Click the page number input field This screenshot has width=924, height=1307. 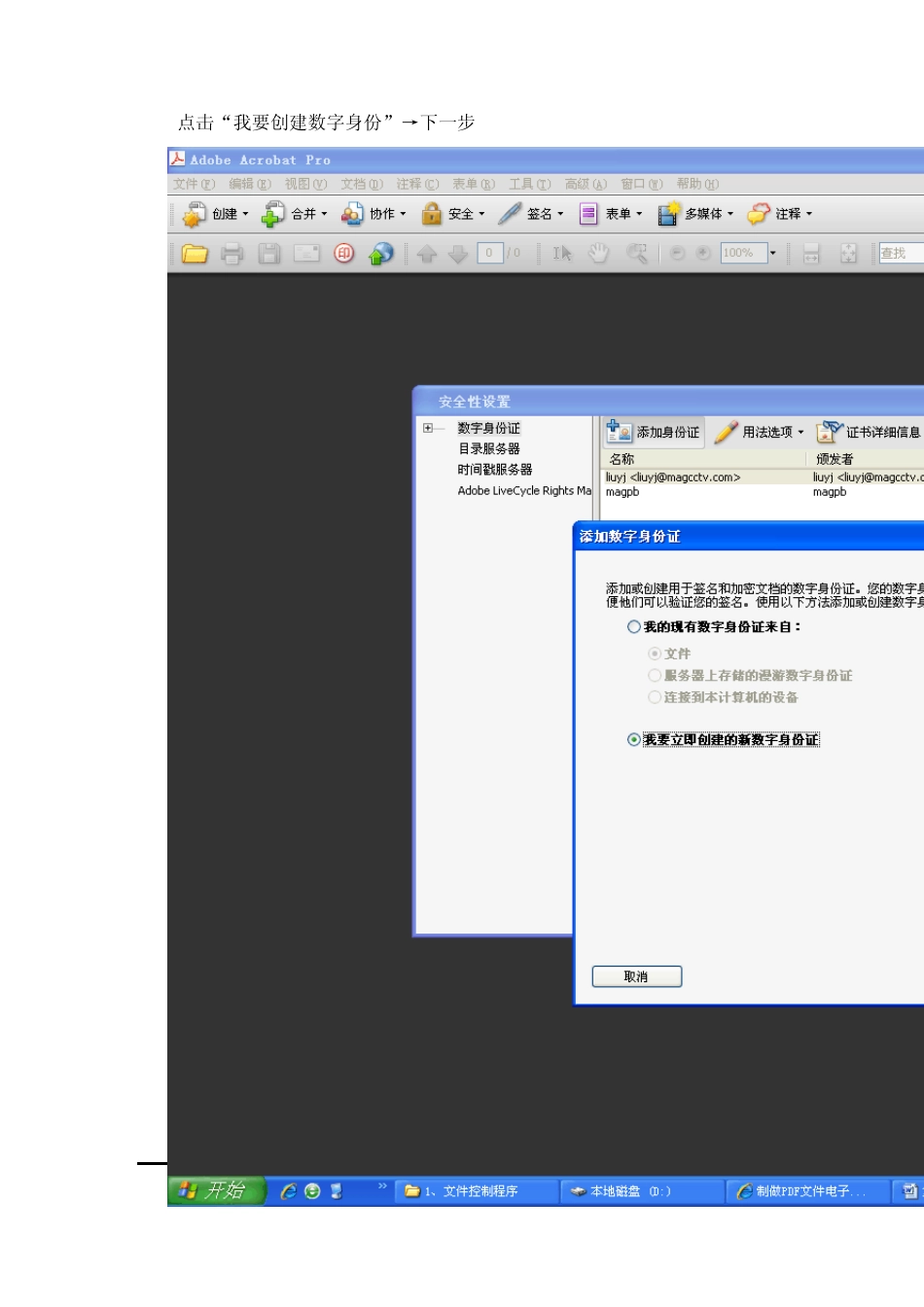tap(489, 253)
